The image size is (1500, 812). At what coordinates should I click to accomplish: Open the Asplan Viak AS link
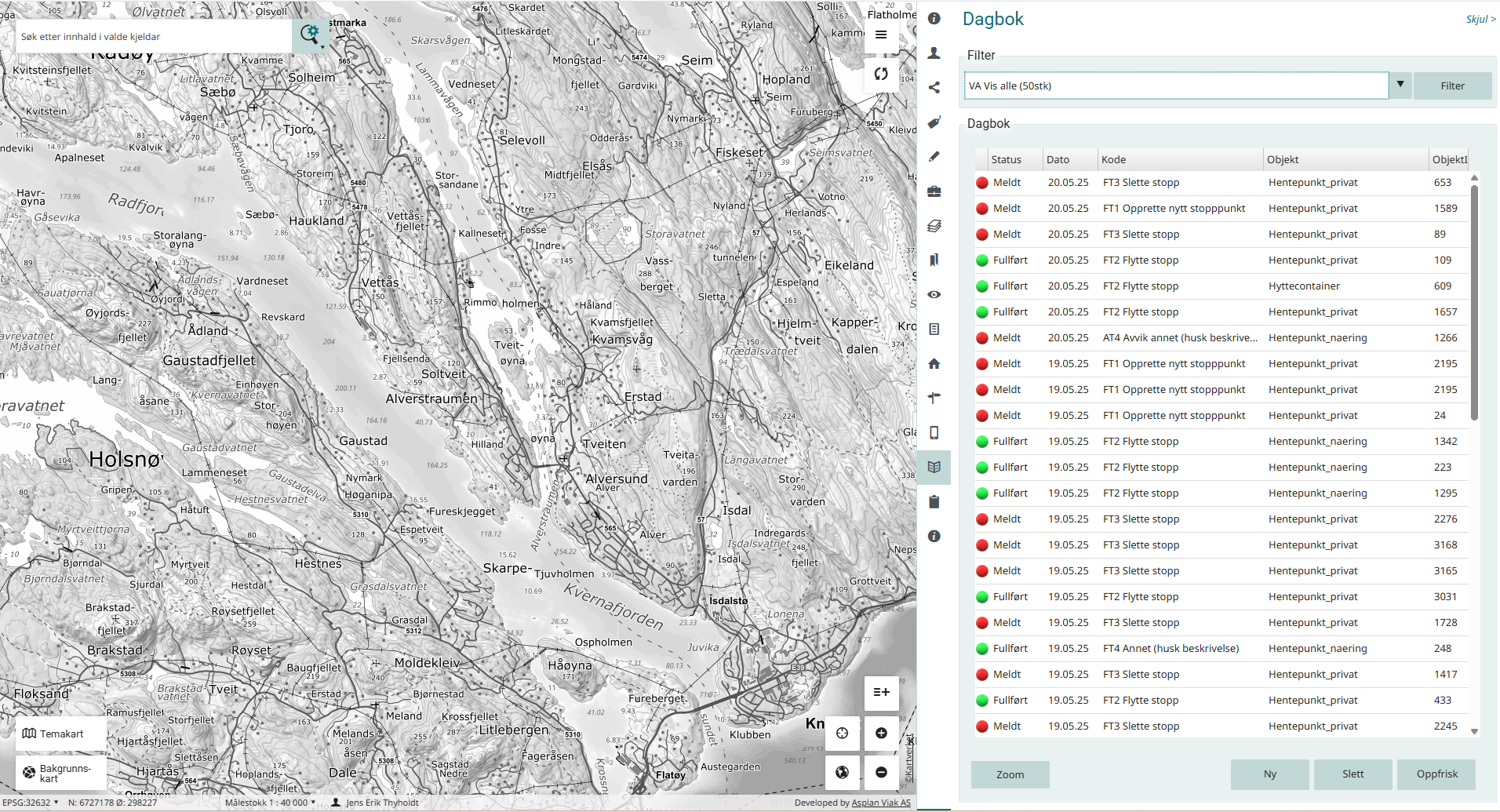click(x=881, y=803)
